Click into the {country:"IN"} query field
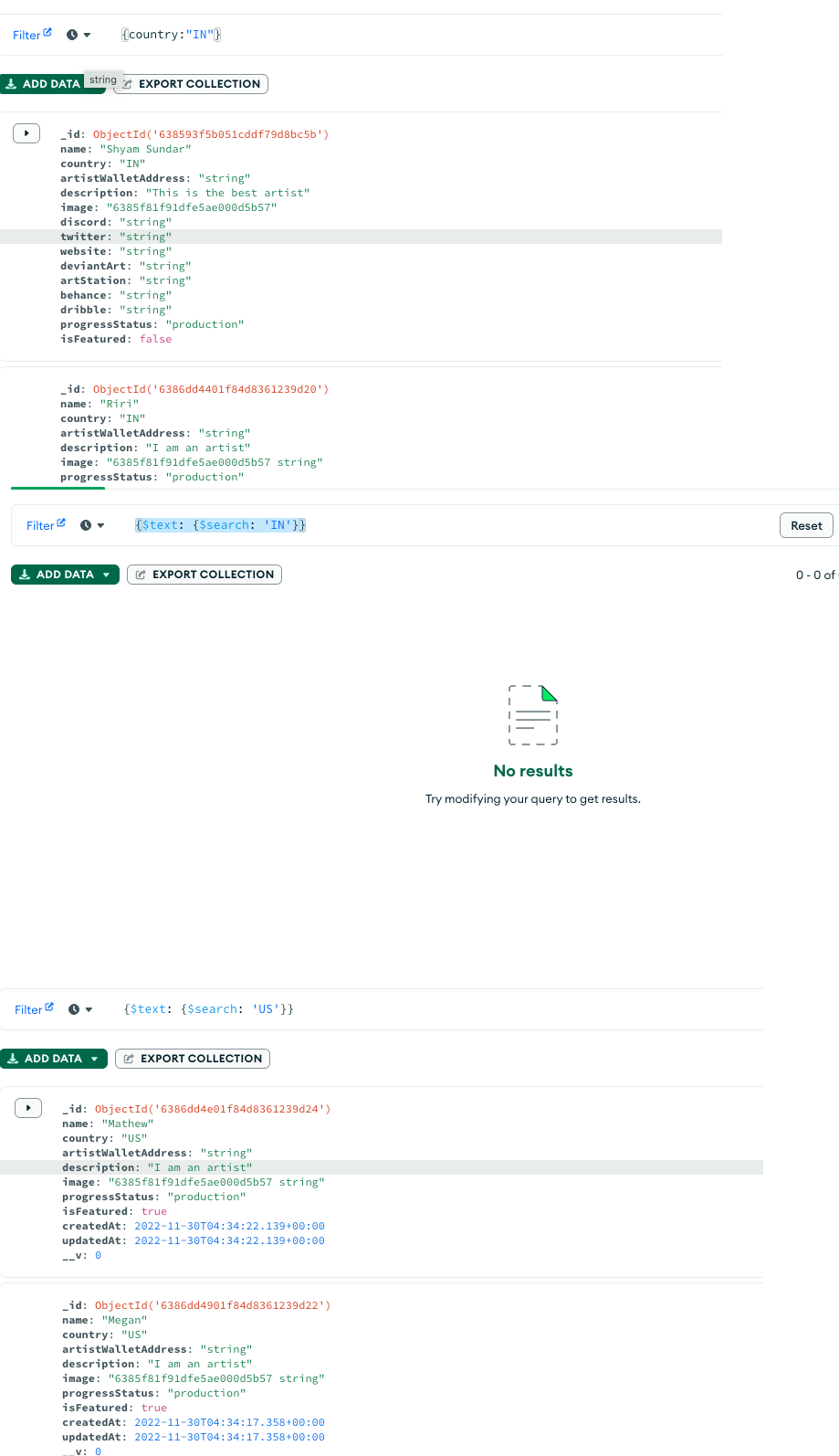 tap(171, 35)
